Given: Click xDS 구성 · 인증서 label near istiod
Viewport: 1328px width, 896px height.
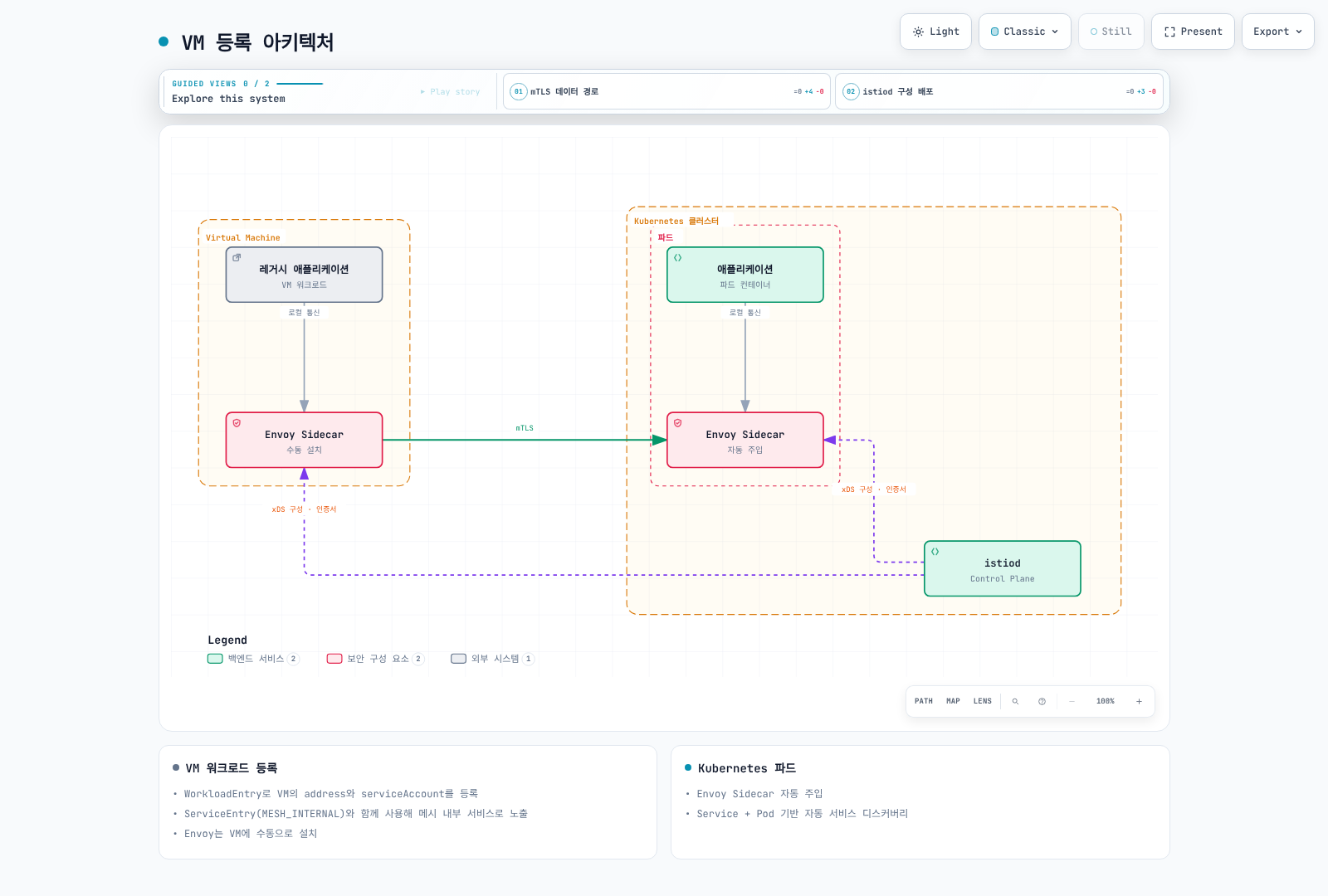Looking at the screenshot, I should 874,489.
